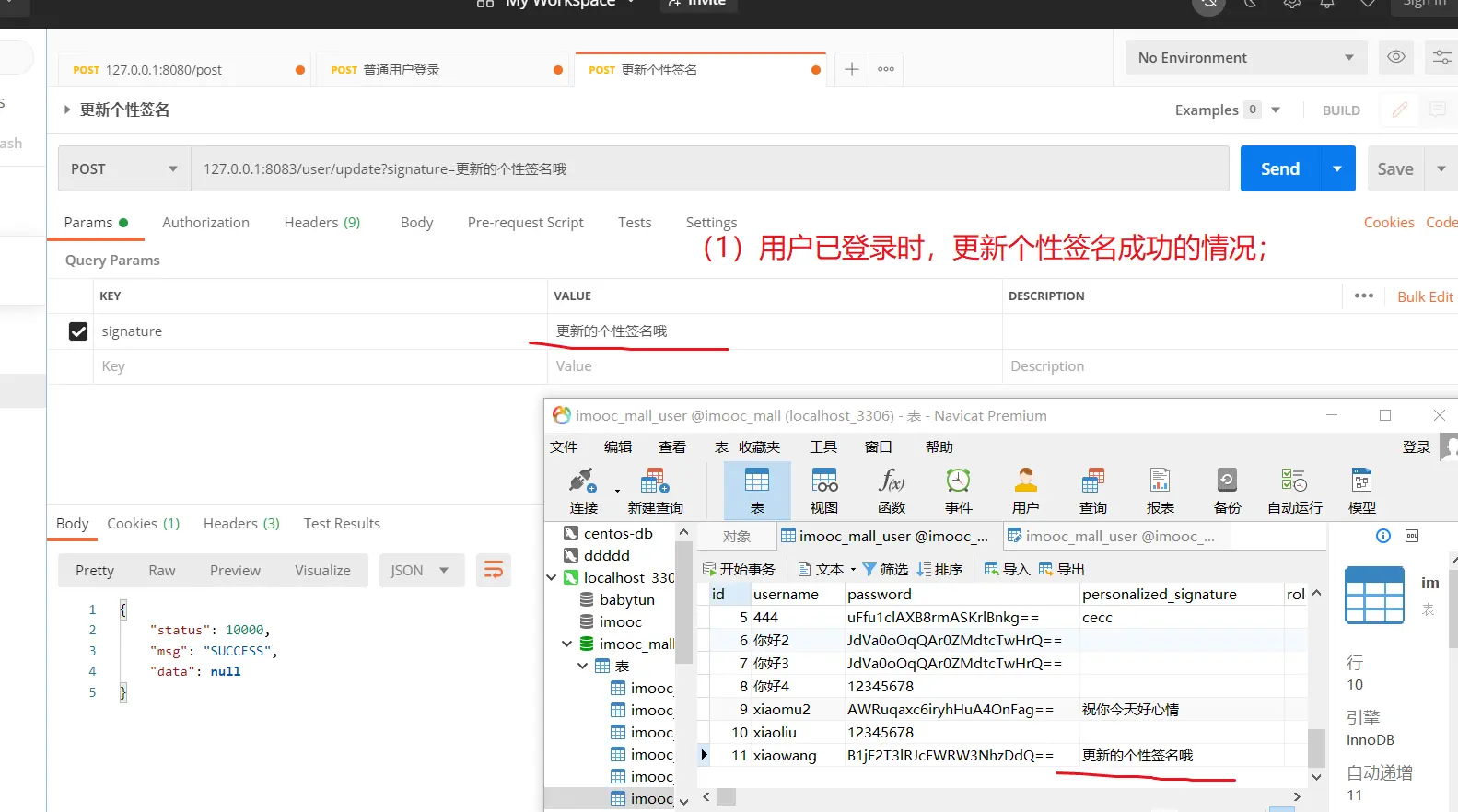1458x812 pixels.
Task: Uncheck the signature query param checkbox
Action: pos(78,331)
